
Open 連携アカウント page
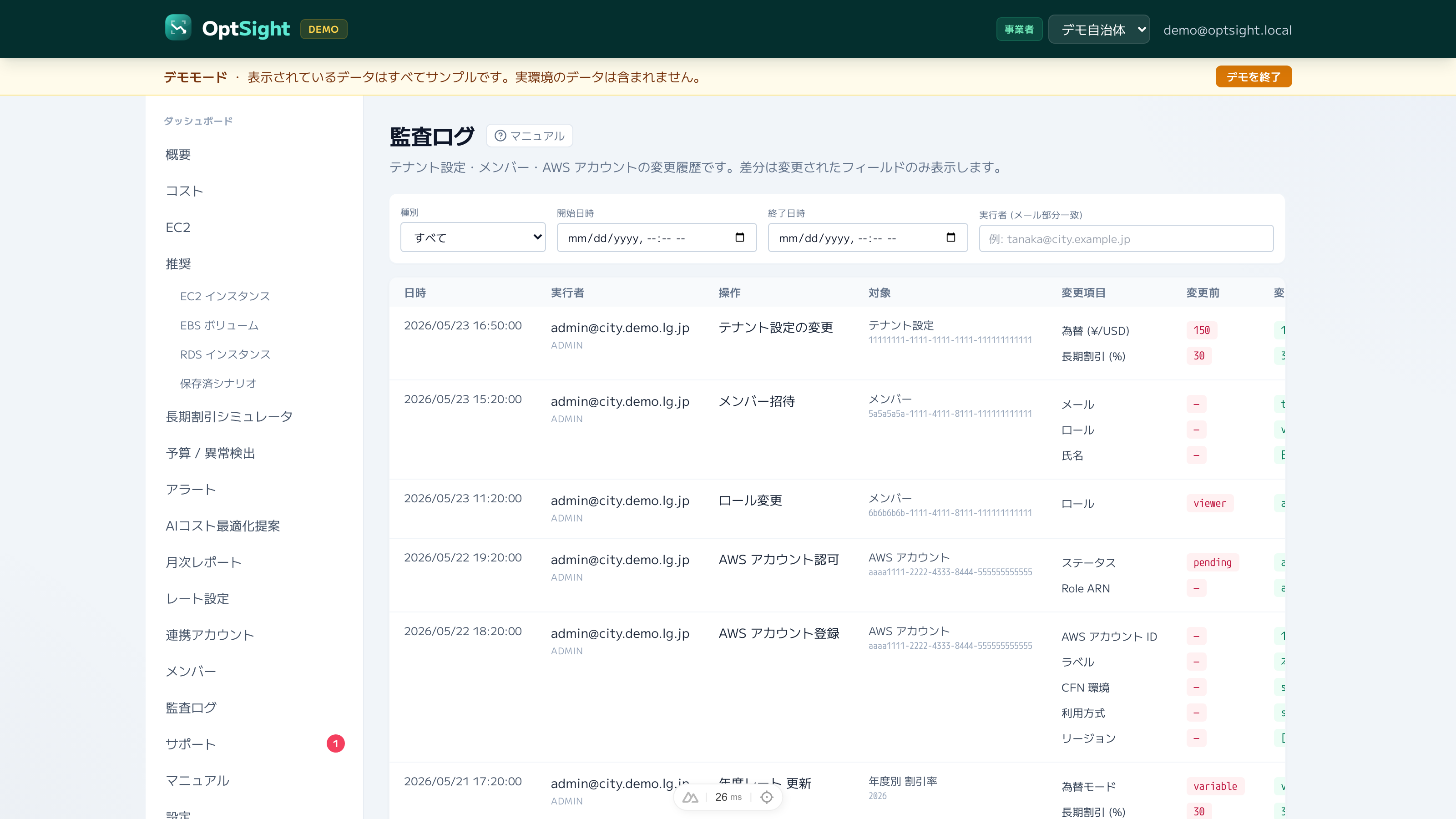(210, 635)
